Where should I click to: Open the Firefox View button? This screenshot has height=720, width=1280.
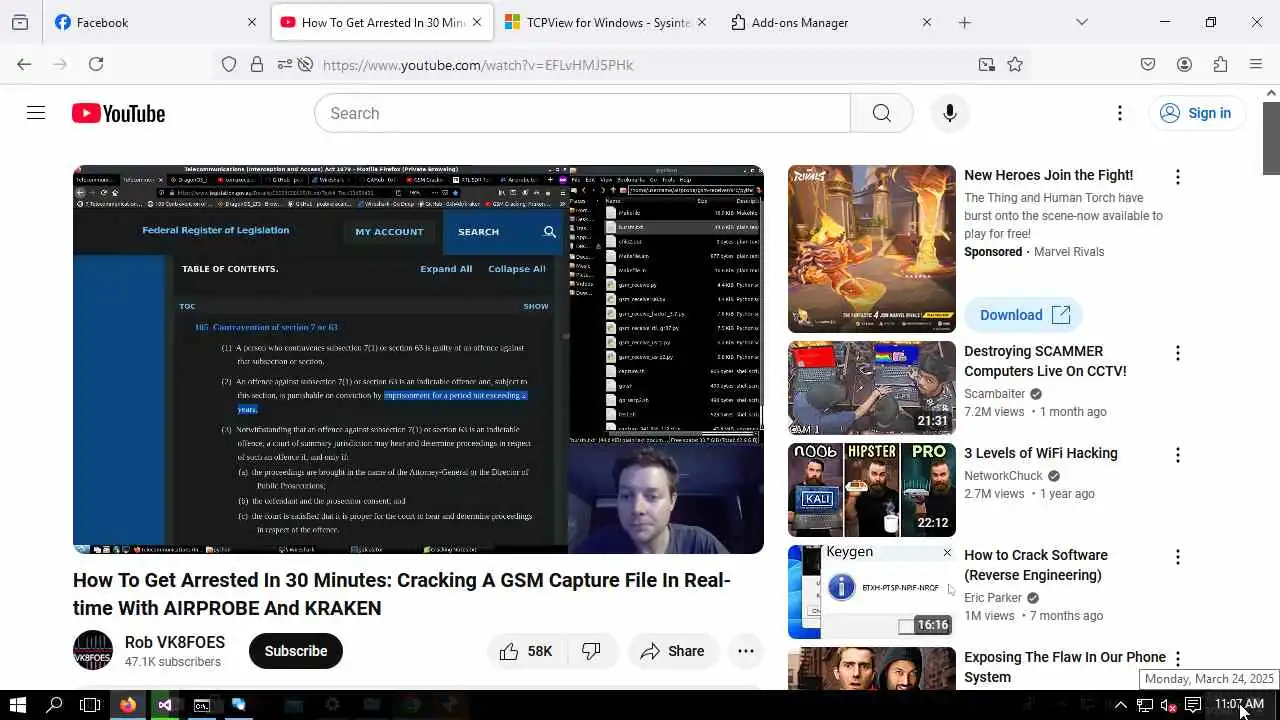(x=20, y=22)
